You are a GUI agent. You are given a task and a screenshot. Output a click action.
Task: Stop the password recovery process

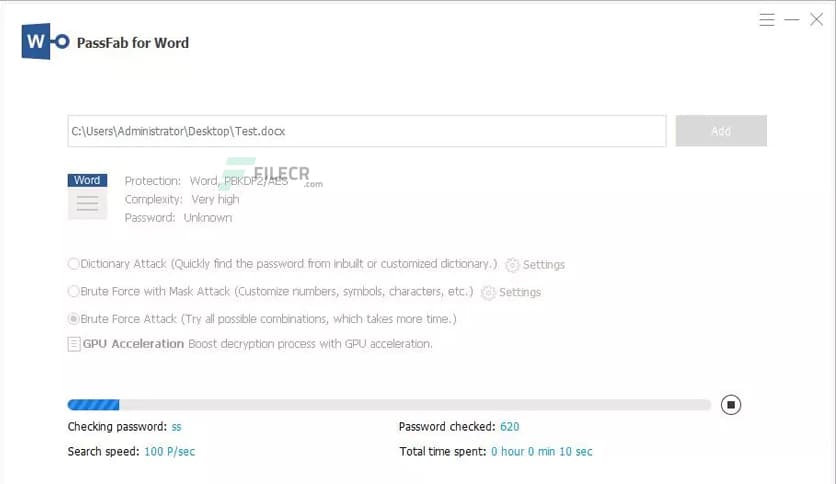tap(731, 405)
